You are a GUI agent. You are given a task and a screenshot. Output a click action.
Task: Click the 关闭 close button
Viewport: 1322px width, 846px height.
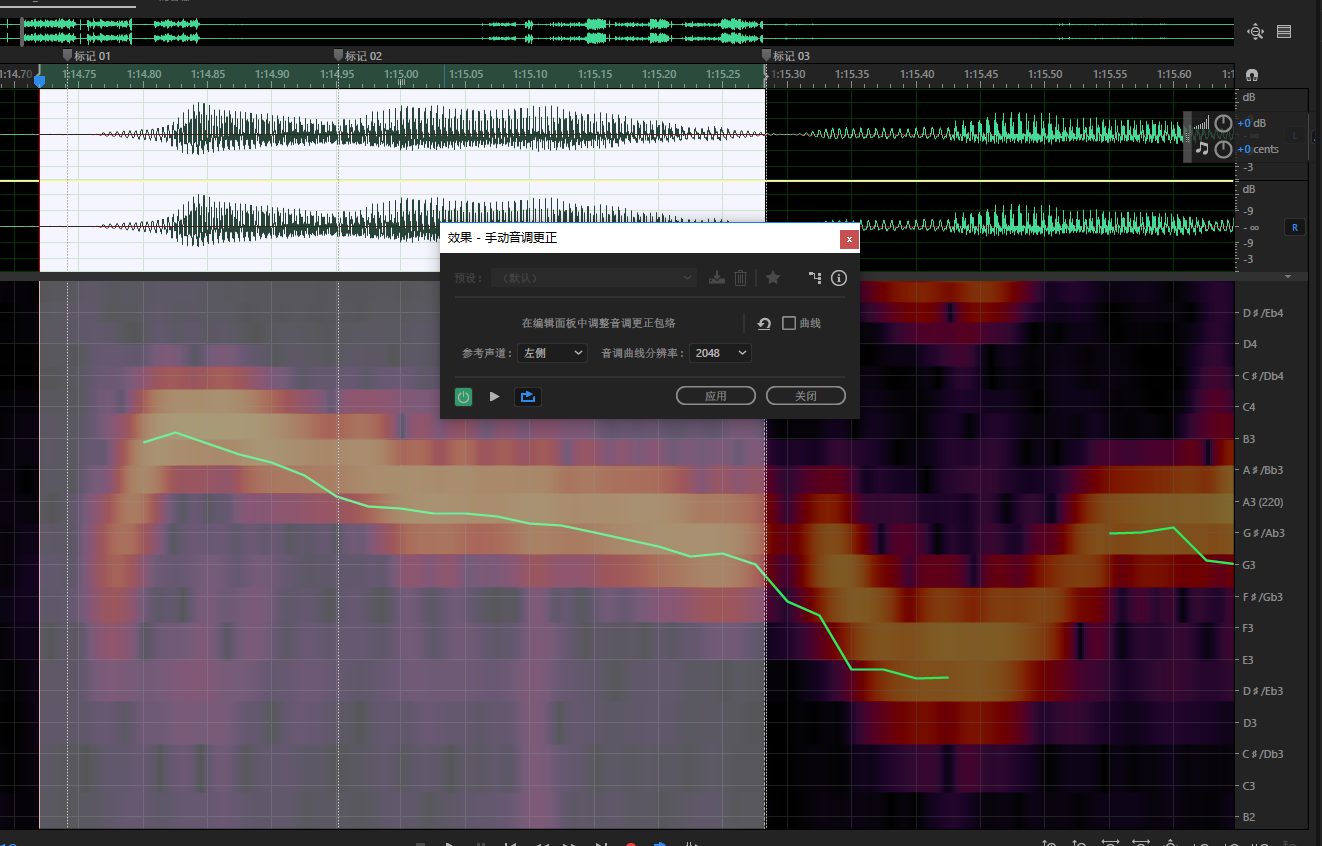(805, 396)
